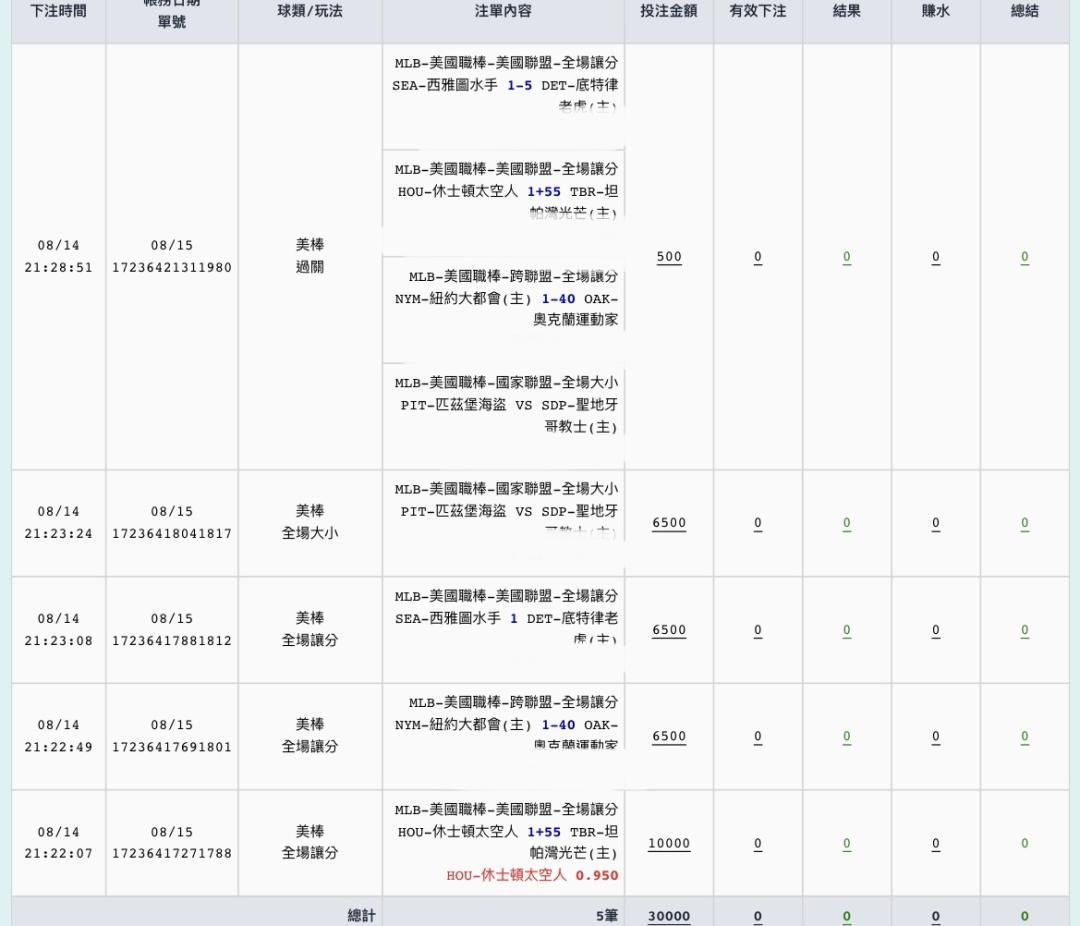Click the 5筆 count in the total row

point(607,916)
